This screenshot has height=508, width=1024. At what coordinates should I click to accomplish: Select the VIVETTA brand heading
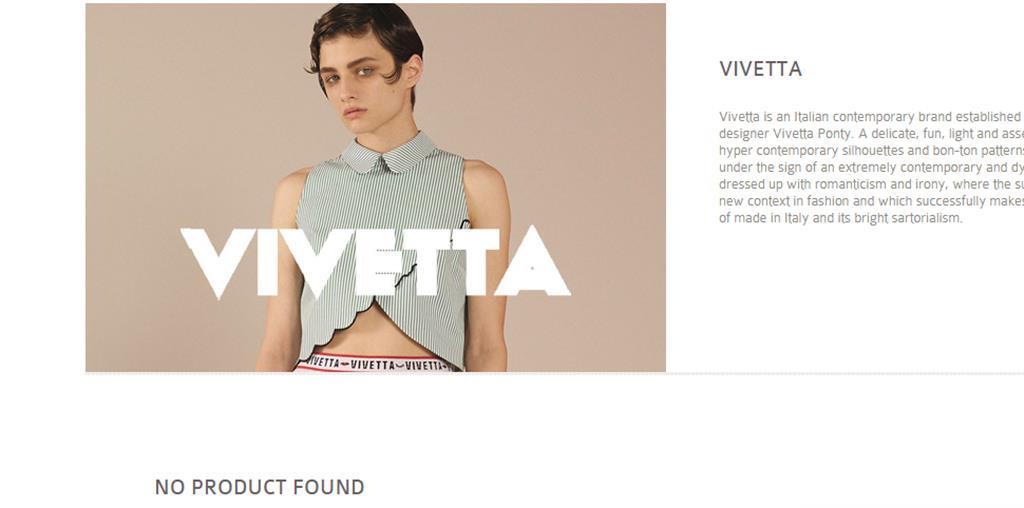pyautogui.click(x=760, y=69)
